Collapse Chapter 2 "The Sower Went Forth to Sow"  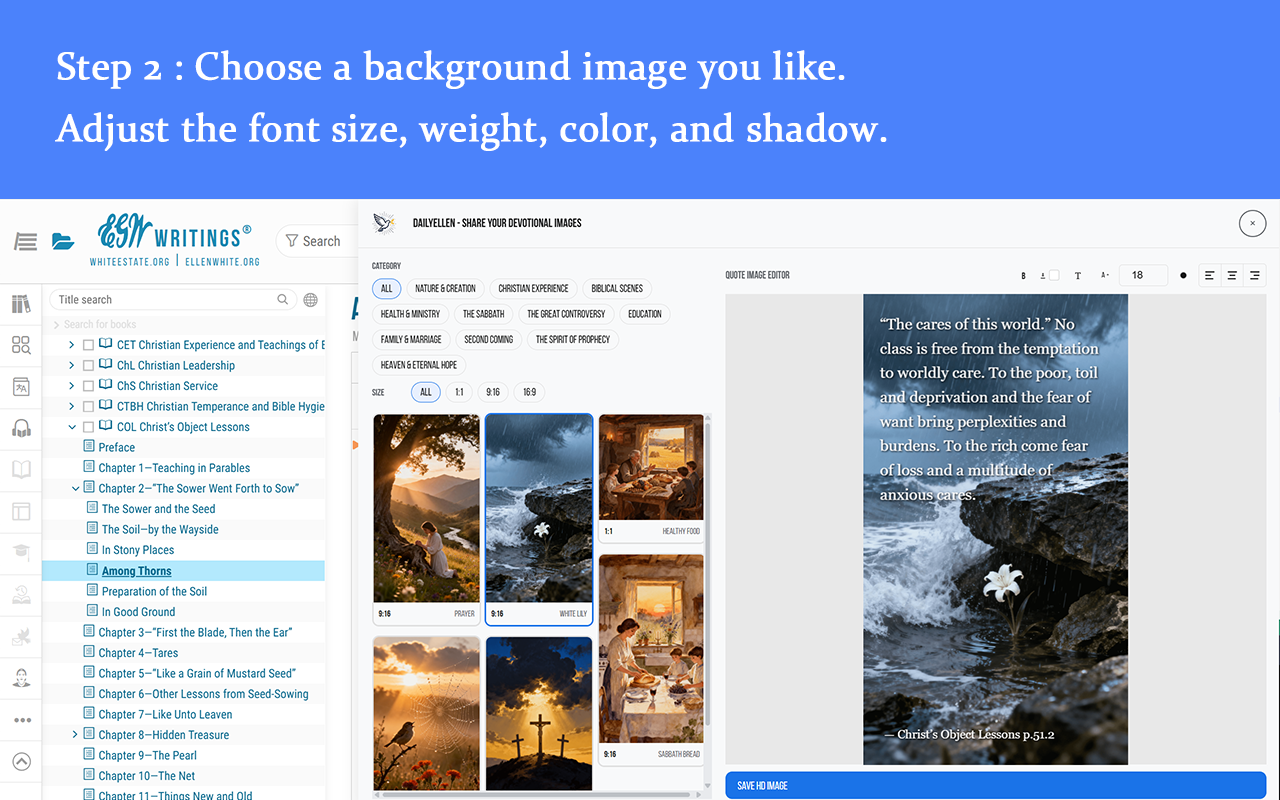click(75, 489)
